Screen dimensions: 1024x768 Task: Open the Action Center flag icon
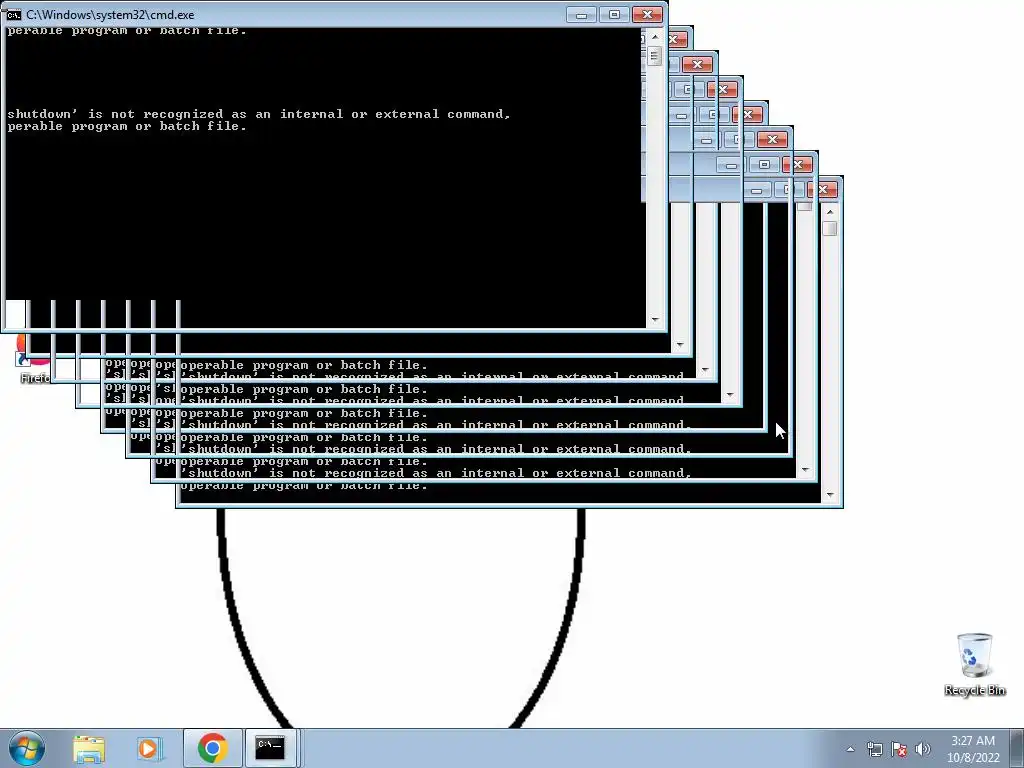(899, 749)
